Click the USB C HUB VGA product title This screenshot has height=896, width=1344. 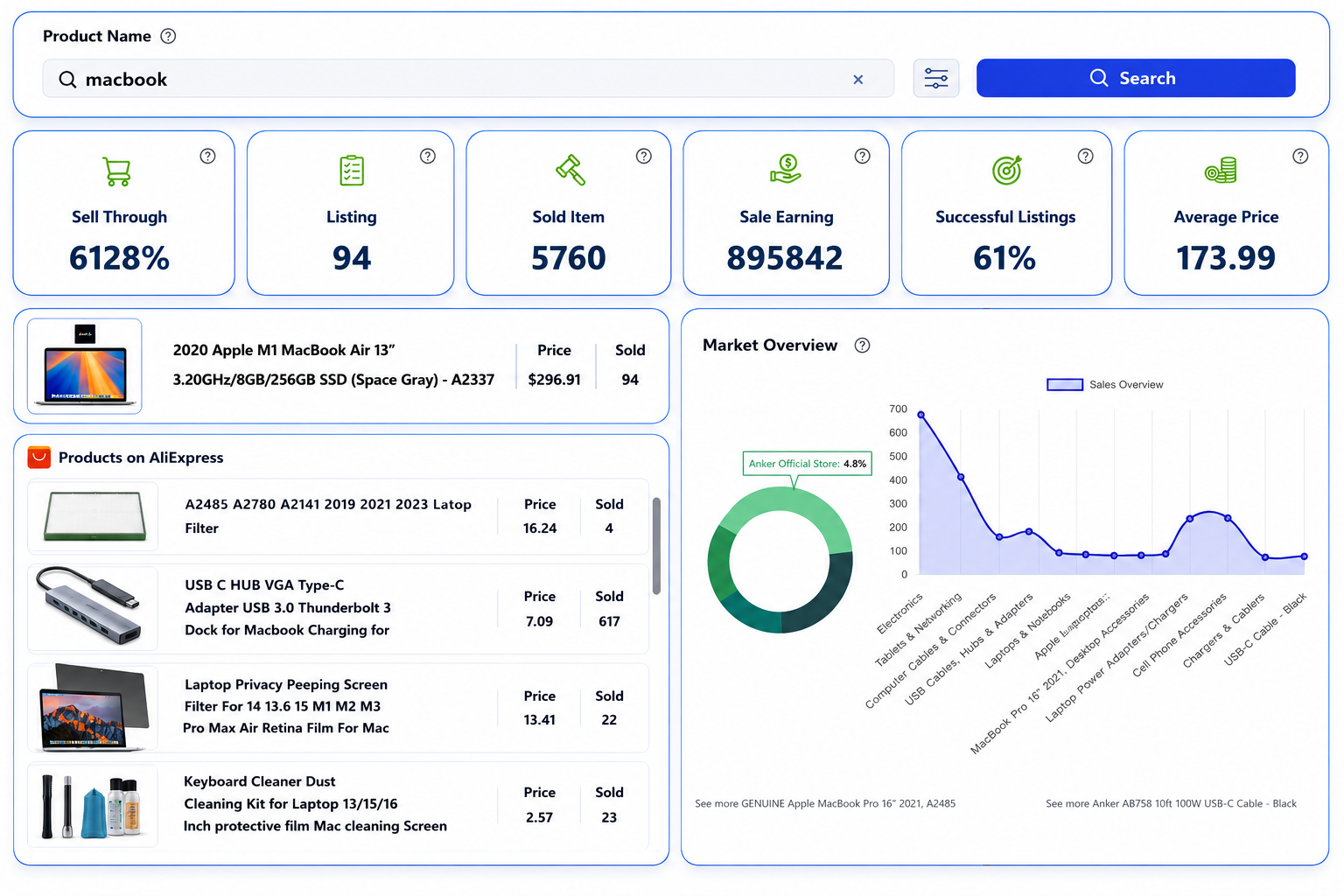[288, 607]
